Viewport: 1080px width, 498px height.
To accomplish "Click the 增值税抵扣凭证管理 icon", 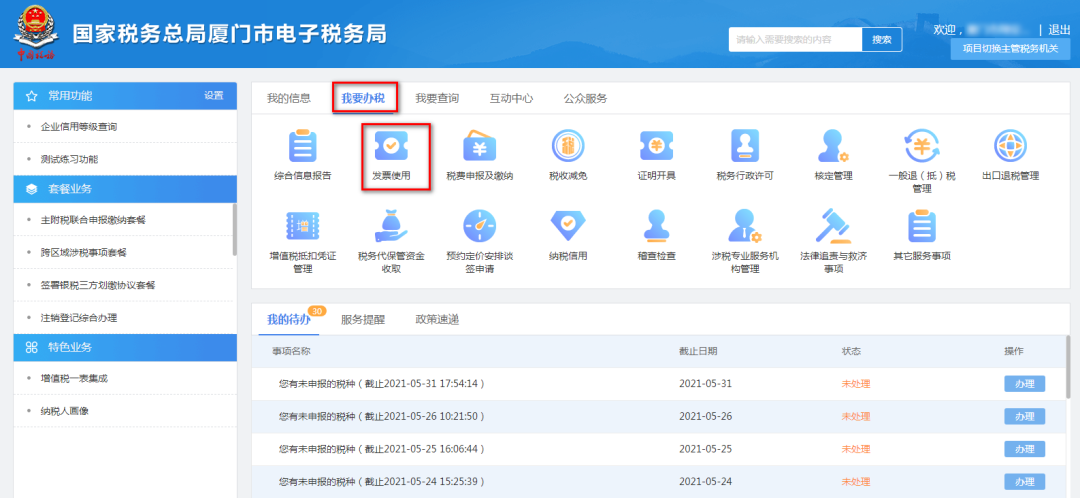I will (x=301, y=227).
